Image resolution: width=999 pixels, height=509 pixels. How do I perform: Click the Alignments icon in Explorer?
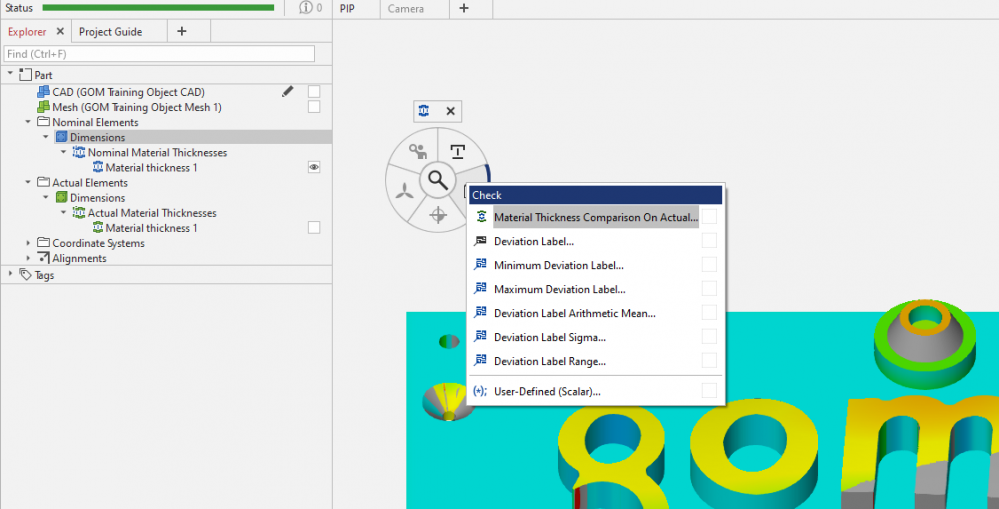(43, 258)
